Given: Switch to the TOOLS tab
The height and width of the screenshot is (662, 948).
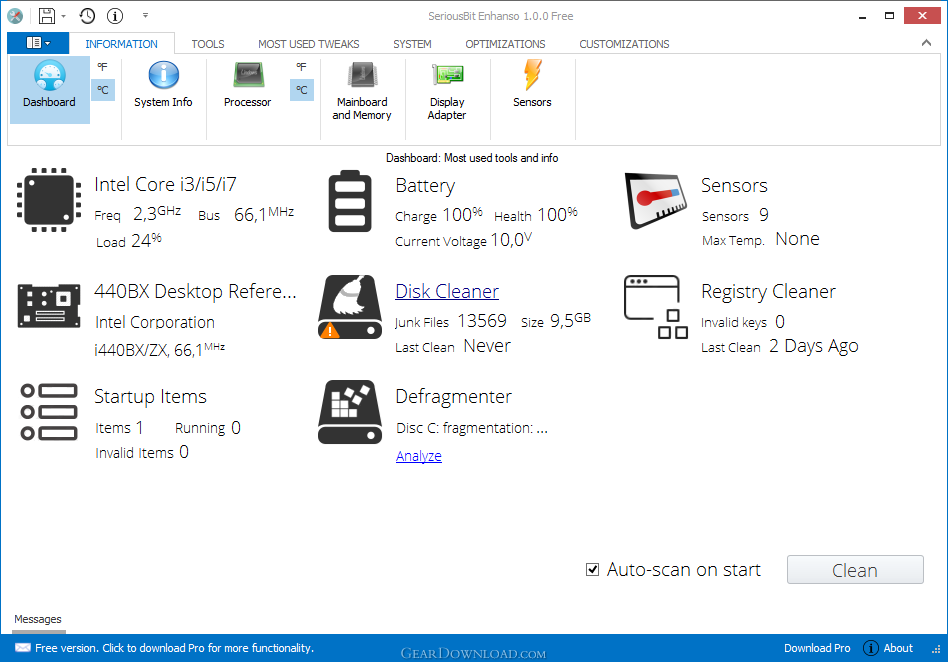Looking at the screenshot, I should (208, 44).
